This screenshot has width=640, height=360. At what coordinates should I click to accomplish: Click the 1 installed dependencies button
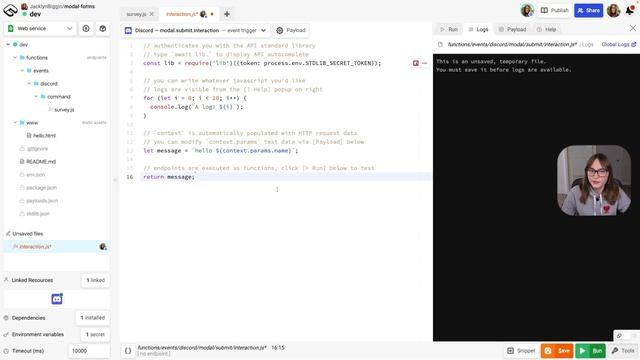(93, 318)
